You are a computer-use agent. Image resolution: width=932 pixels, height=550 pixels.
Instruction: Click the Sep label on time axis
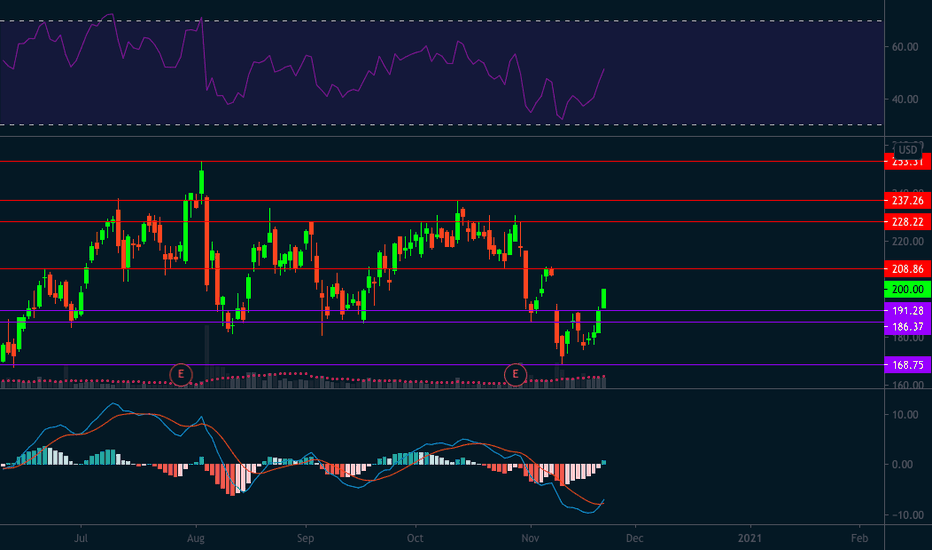(x=305, y=538)
